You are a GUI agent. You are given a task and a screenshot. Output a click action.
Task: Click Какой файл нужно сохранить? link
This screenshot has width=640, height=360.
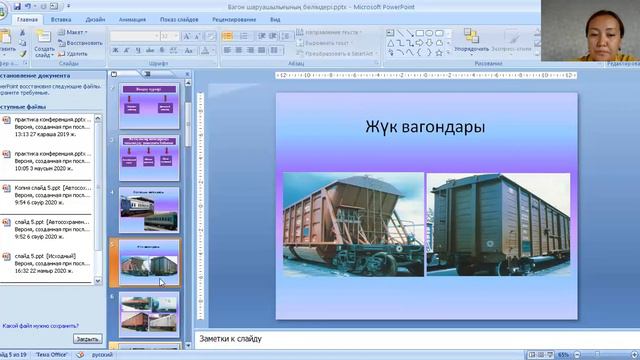click(40, 326)
